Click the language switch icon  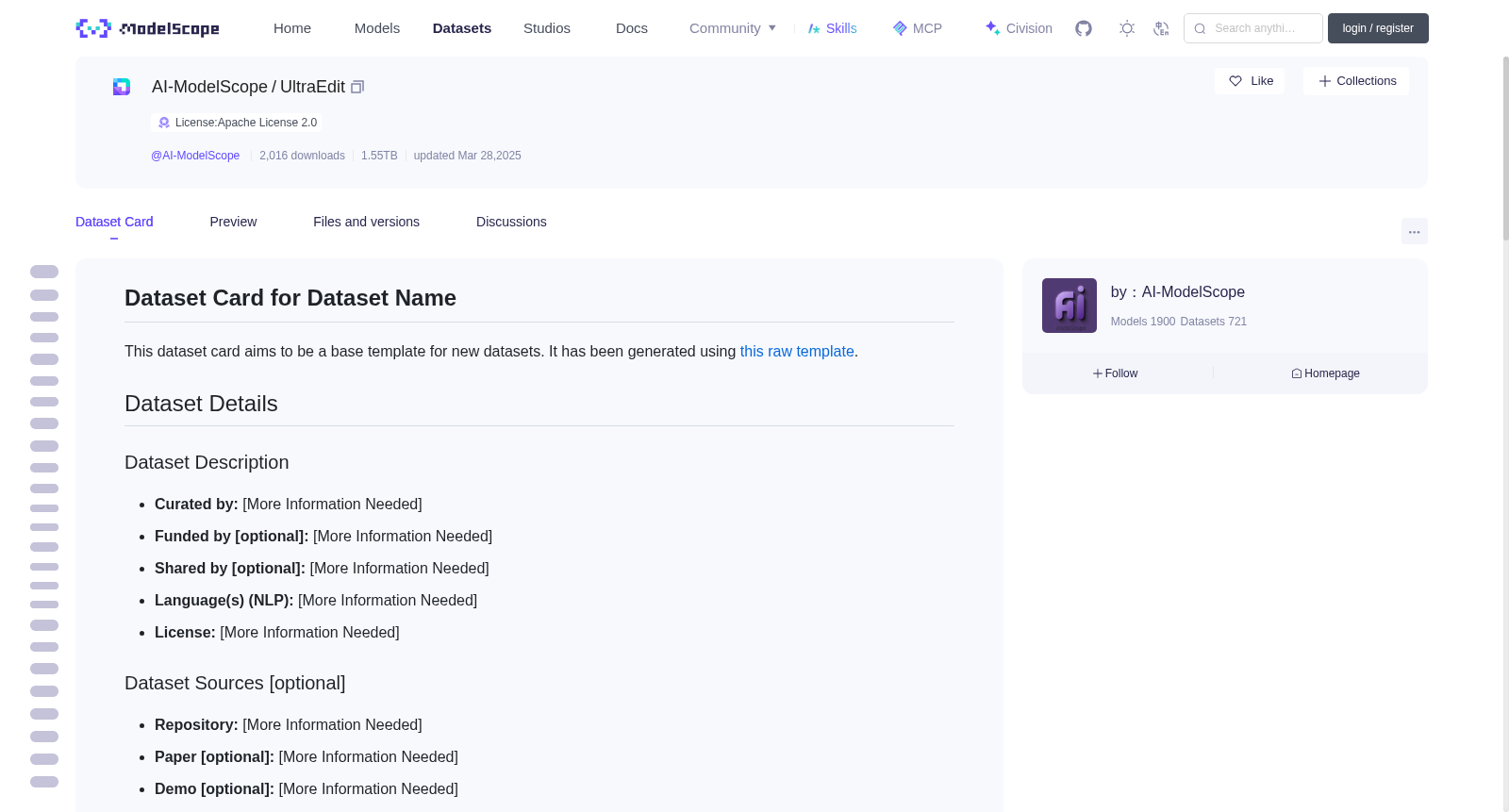(1161, 28)
